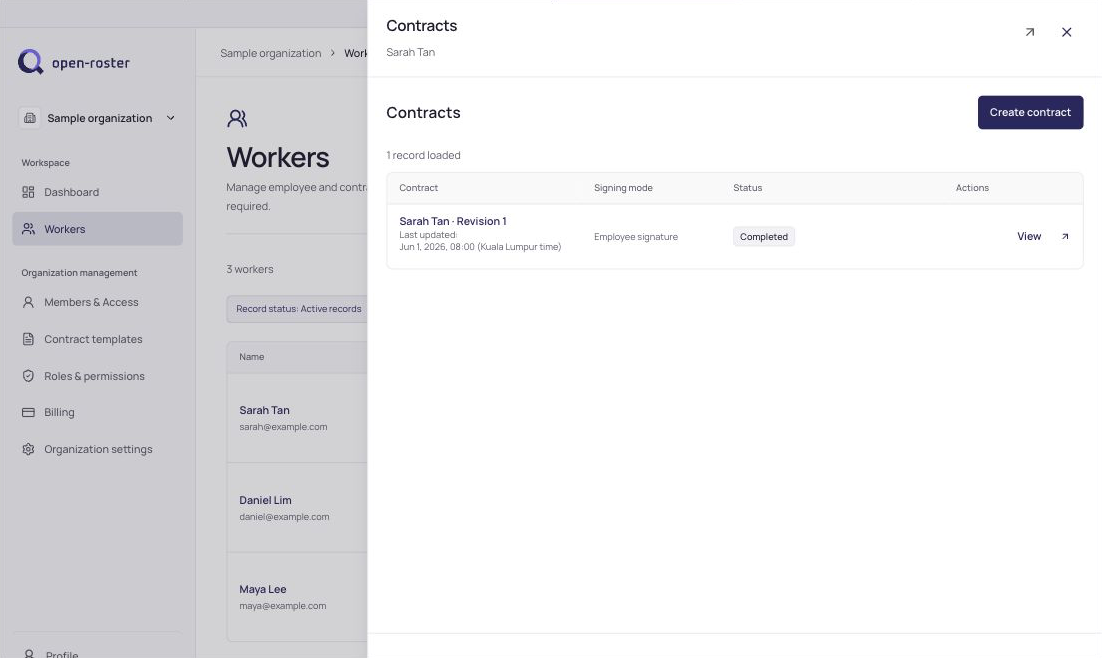Open Contract templates page

tap(98, 339)
